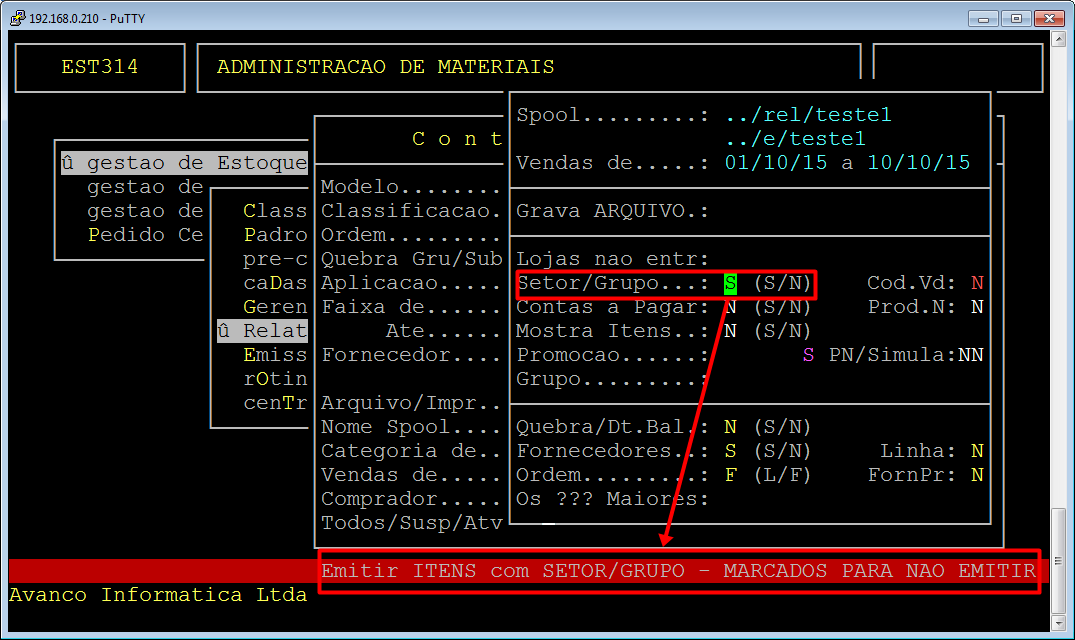Toggle the Setor/Grupo S/N field
The image size is (1075, 640).
(x=730, y=283)
